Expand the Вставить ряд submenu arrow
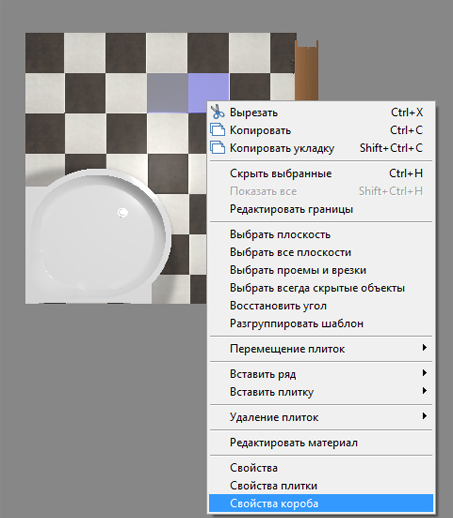This screenshot has width=453, height=518. click(424, 373)
